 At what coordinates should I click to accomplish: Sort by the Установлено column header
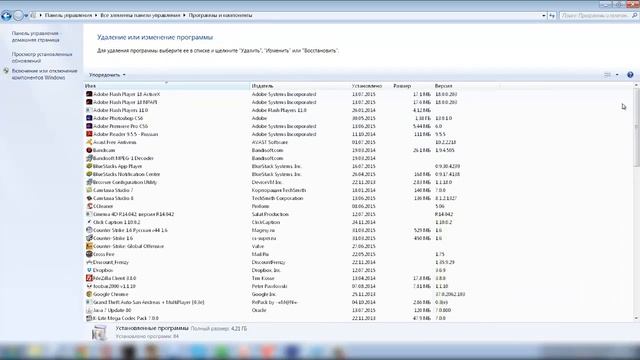pos(371,86)
